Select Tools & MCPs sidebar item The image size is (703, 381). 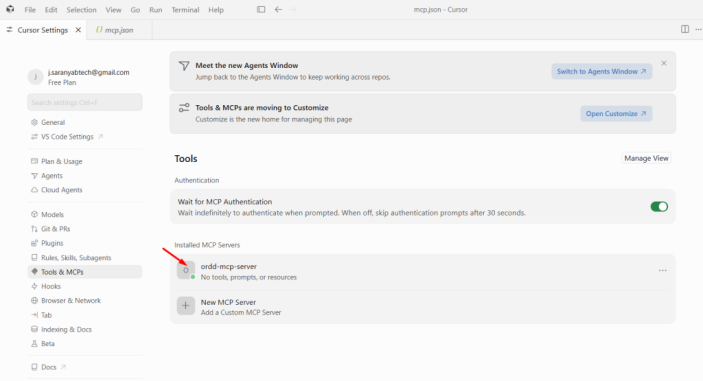[85, 272]
